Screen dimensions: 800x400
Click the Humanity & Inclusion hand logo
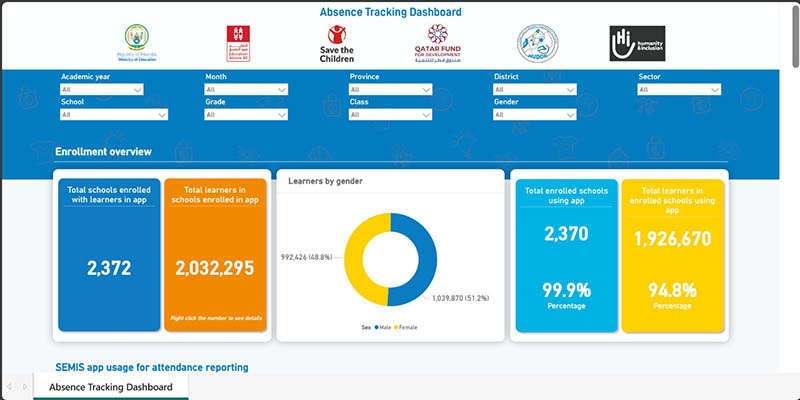tap(637, 44)
